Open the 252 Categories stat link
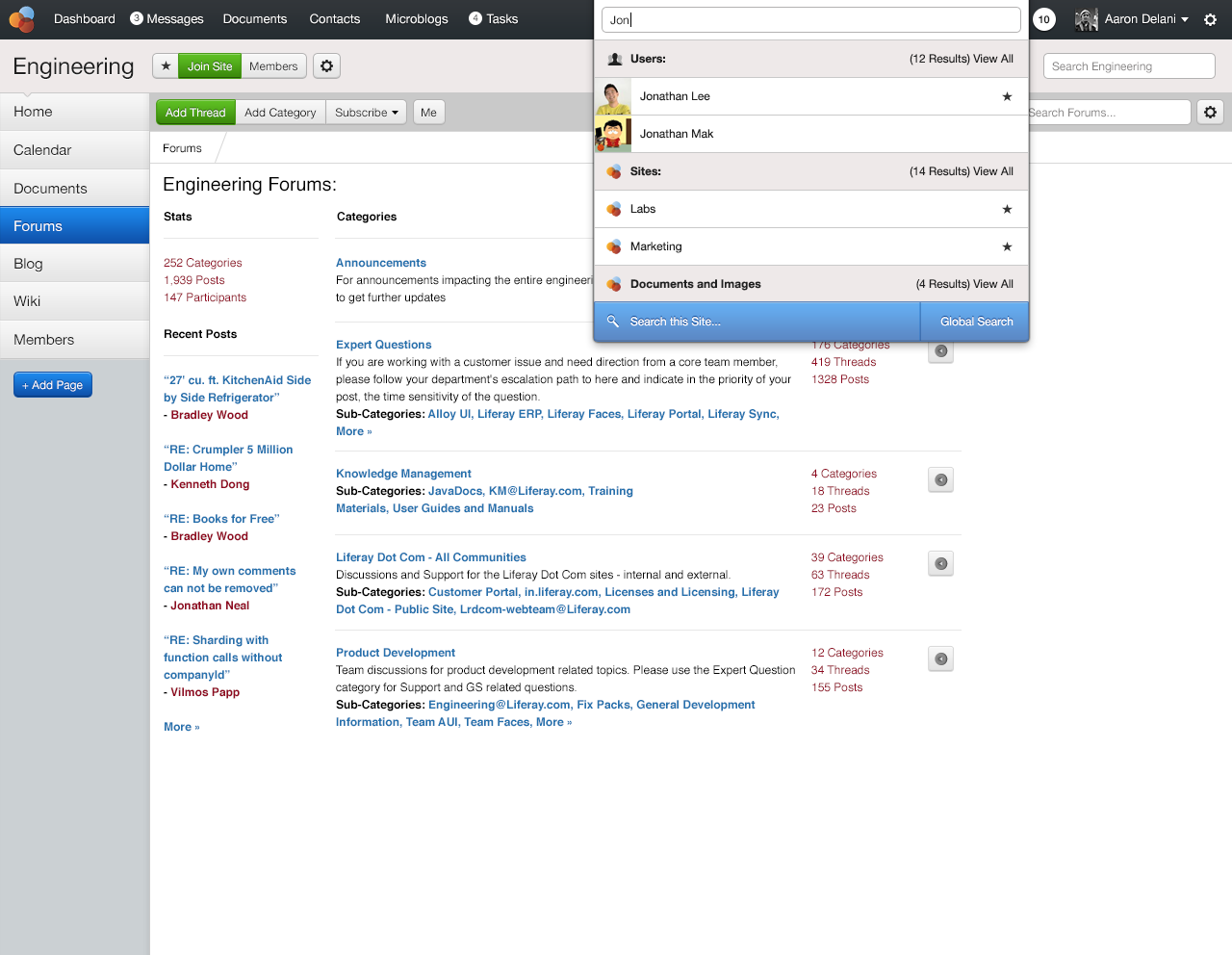 [202, 263]
